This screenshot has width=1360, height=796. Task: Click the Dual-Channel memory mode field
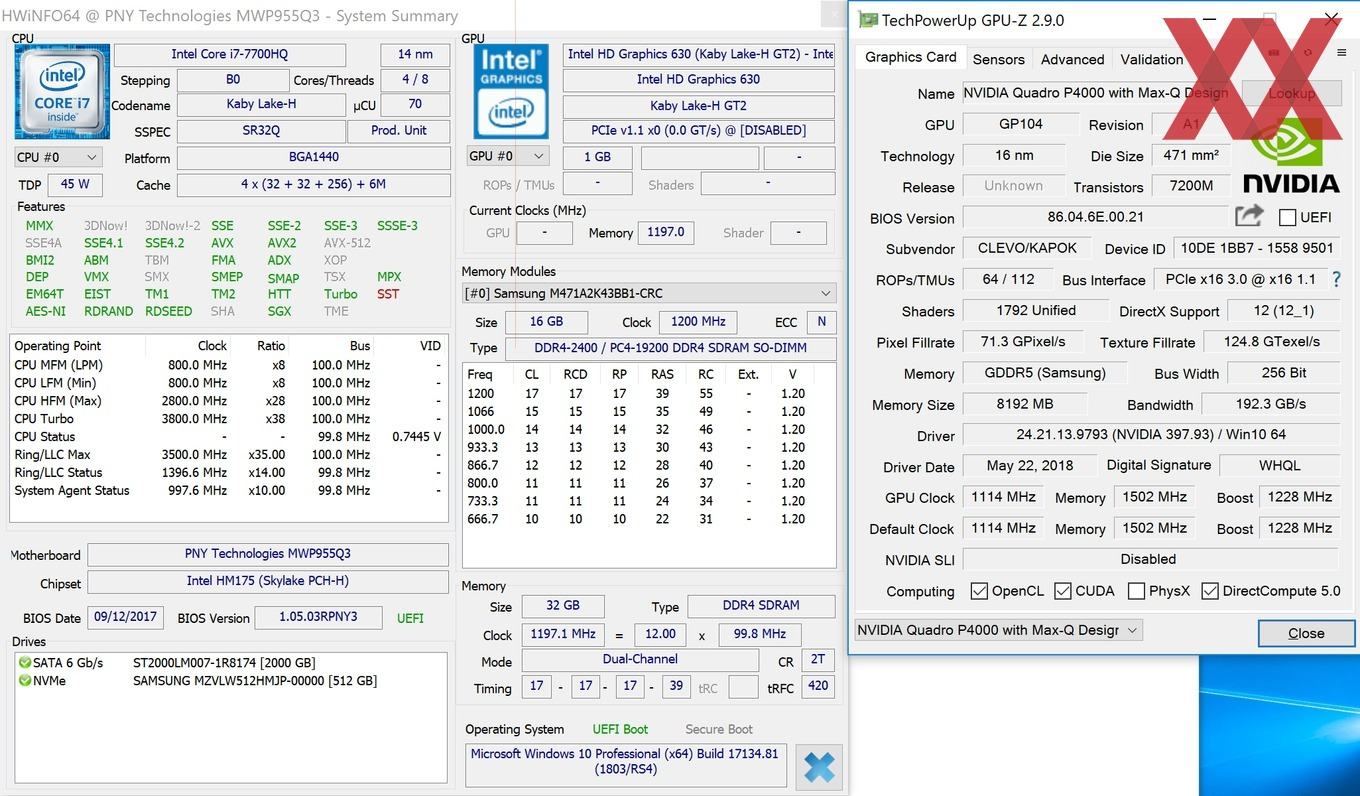coord(641,660)
